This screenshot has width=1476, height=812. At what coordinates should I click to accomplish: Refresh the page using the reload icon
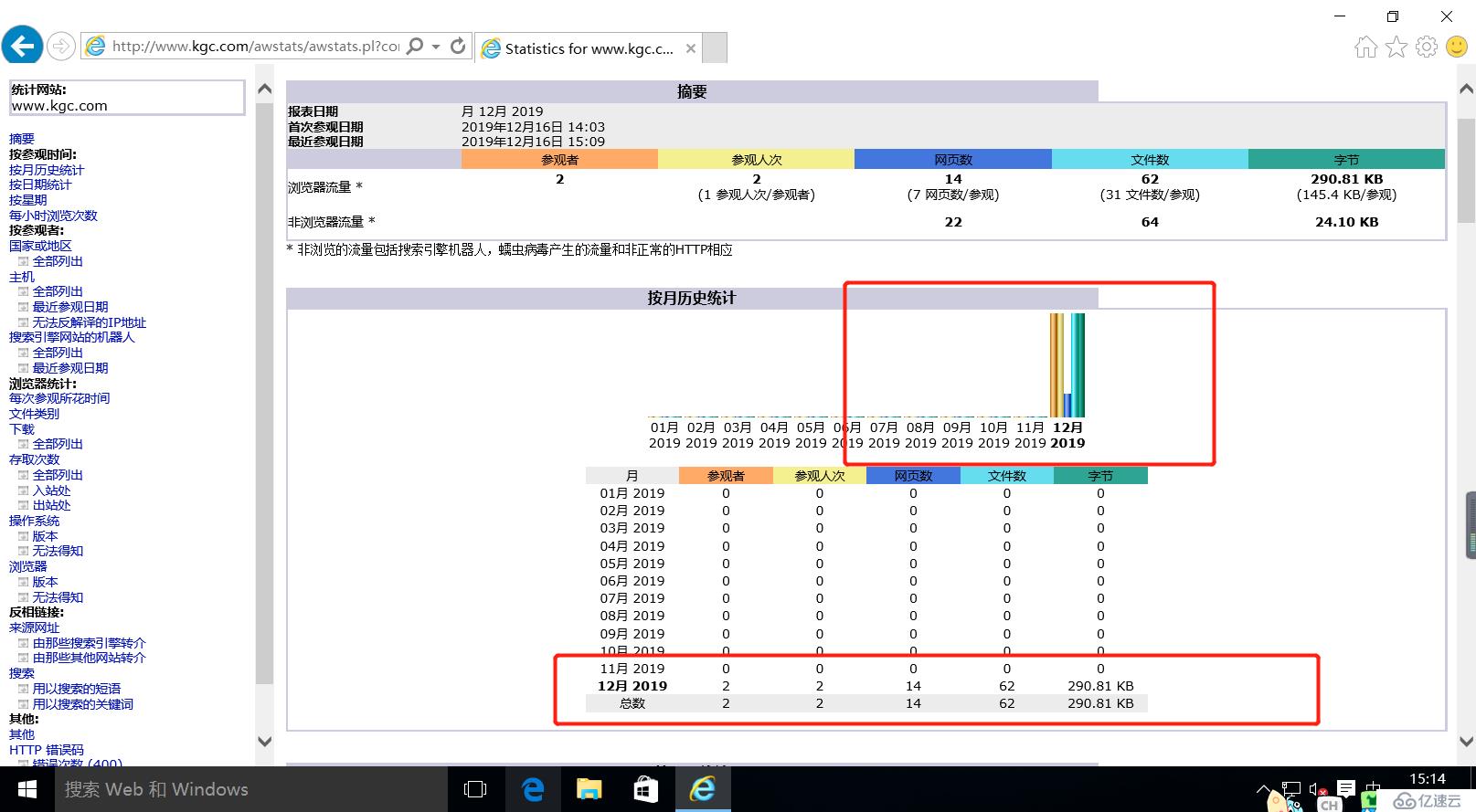click(459, 46)
